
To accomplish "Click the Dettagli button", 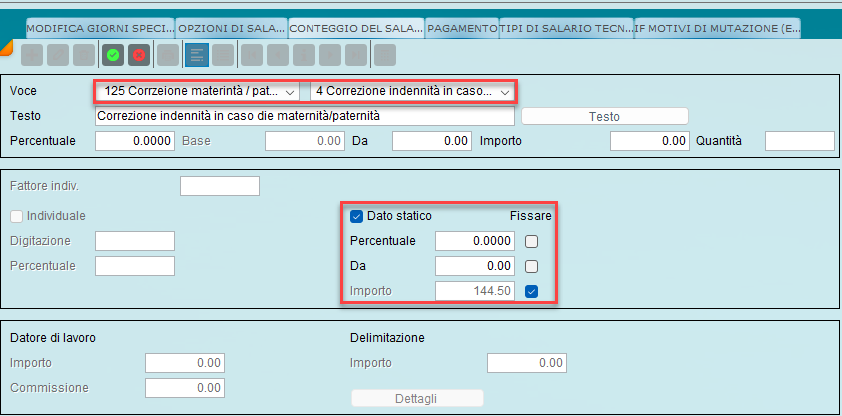I will [417, 398].
